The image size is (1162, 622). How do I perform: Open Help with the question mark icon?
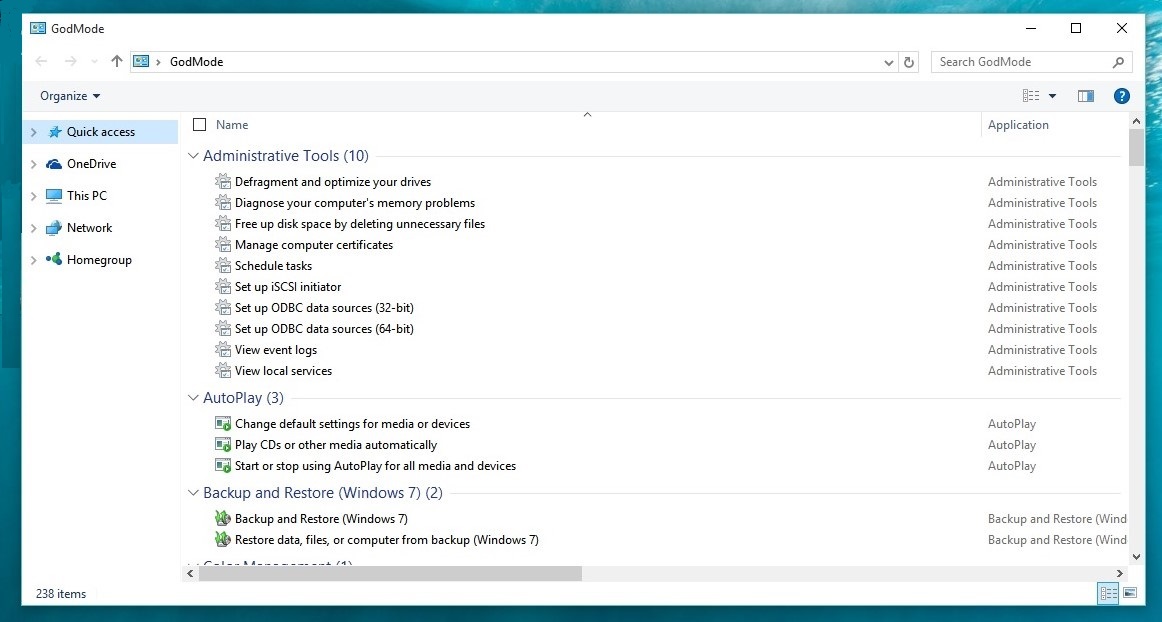[x=1122, y=96]
